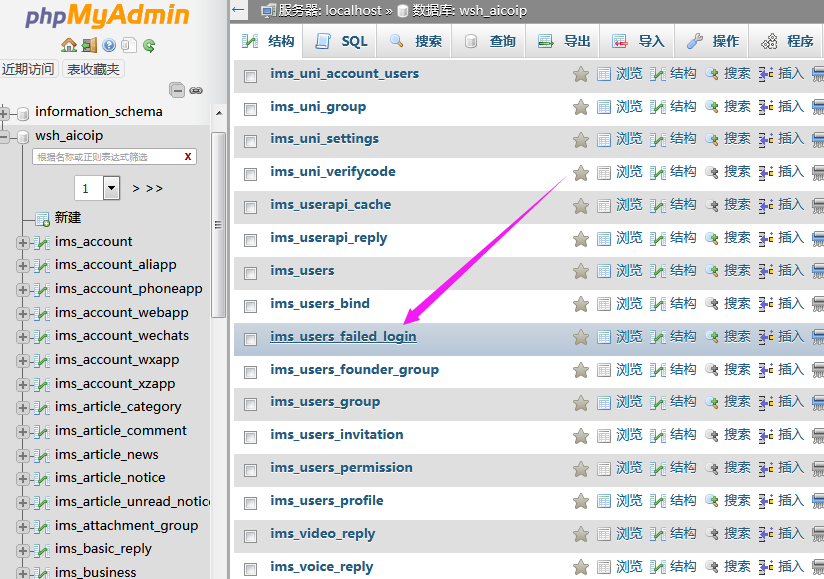Star the ims_users_failed_login table as favorite

[580, 337]
